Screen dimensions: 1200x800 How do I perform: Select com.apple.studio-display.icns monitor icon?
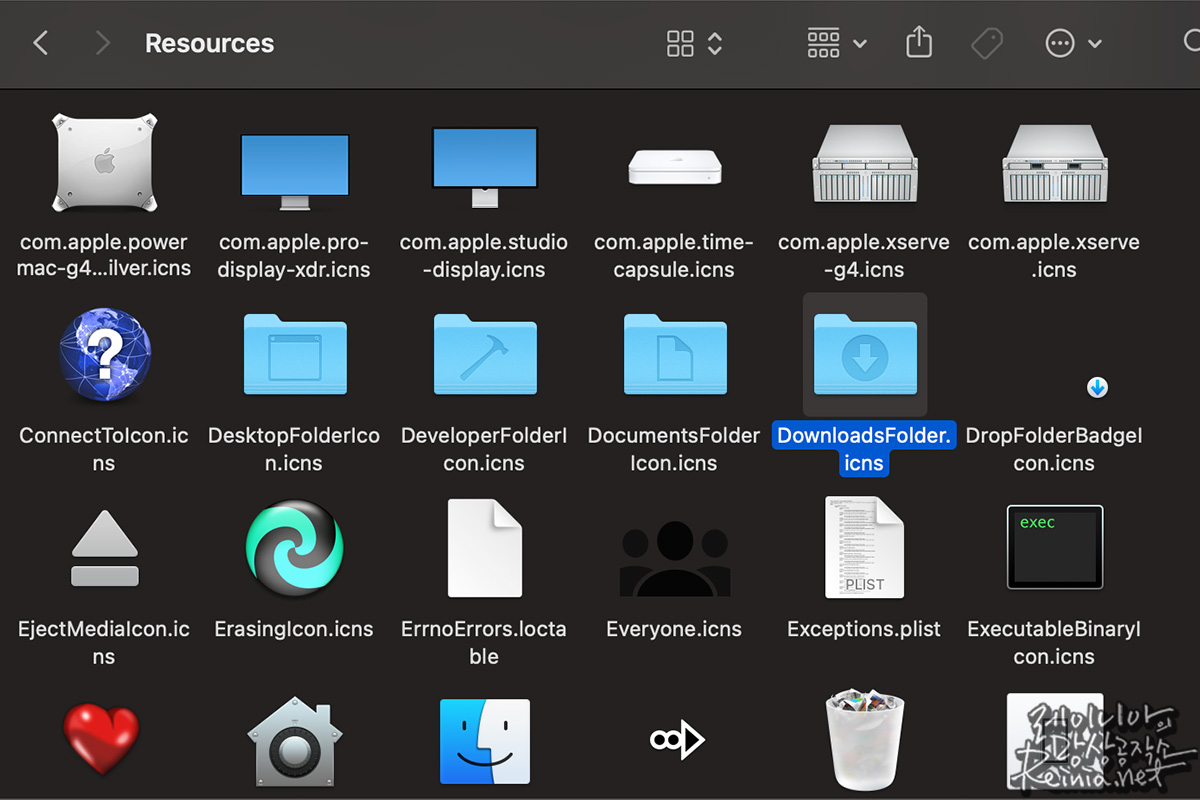point(484,168)
